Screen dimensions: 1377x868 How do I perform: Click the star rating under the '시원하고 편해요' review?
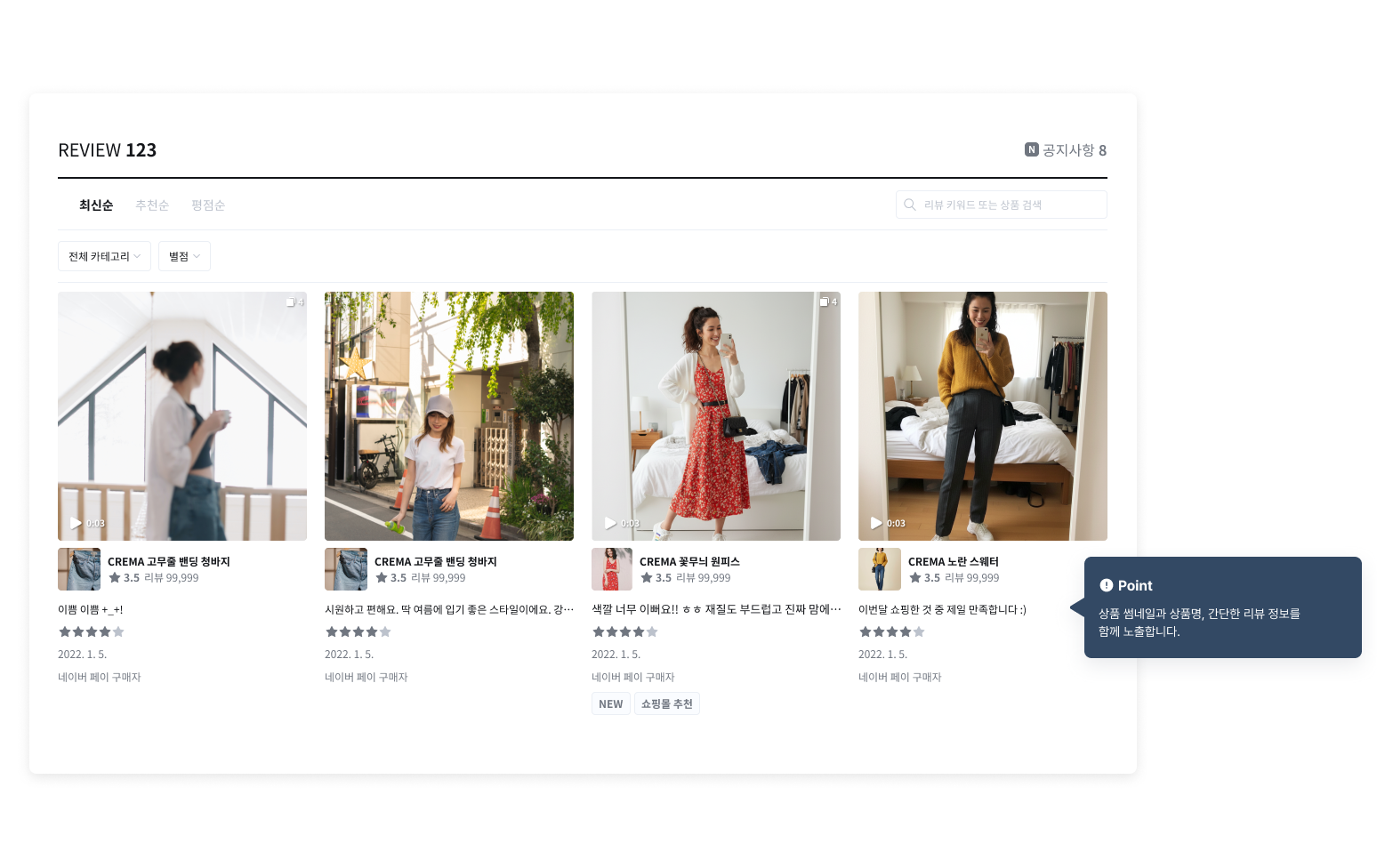tap(358, 632)
